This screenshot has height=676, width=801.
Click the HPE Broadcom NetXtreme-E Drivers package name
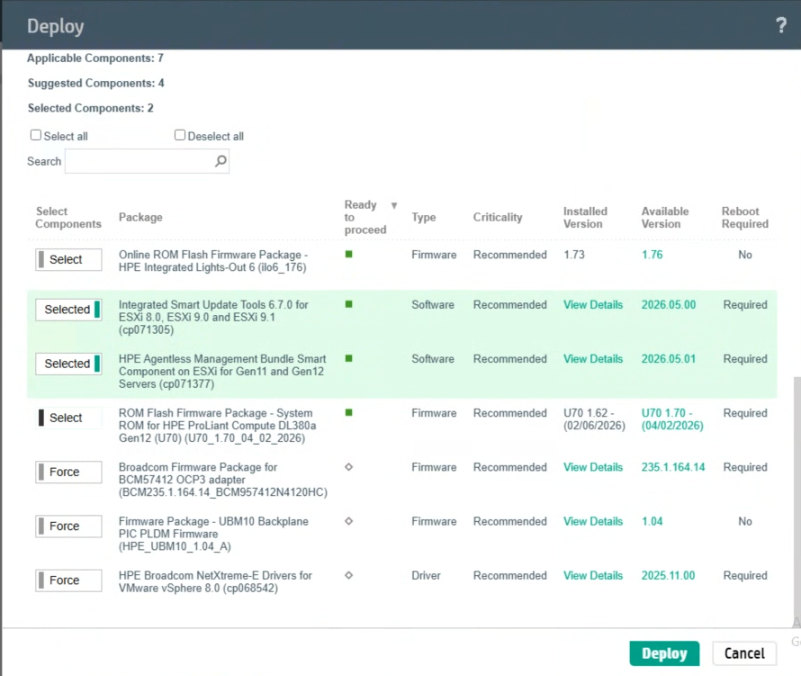tap(215, 581)
